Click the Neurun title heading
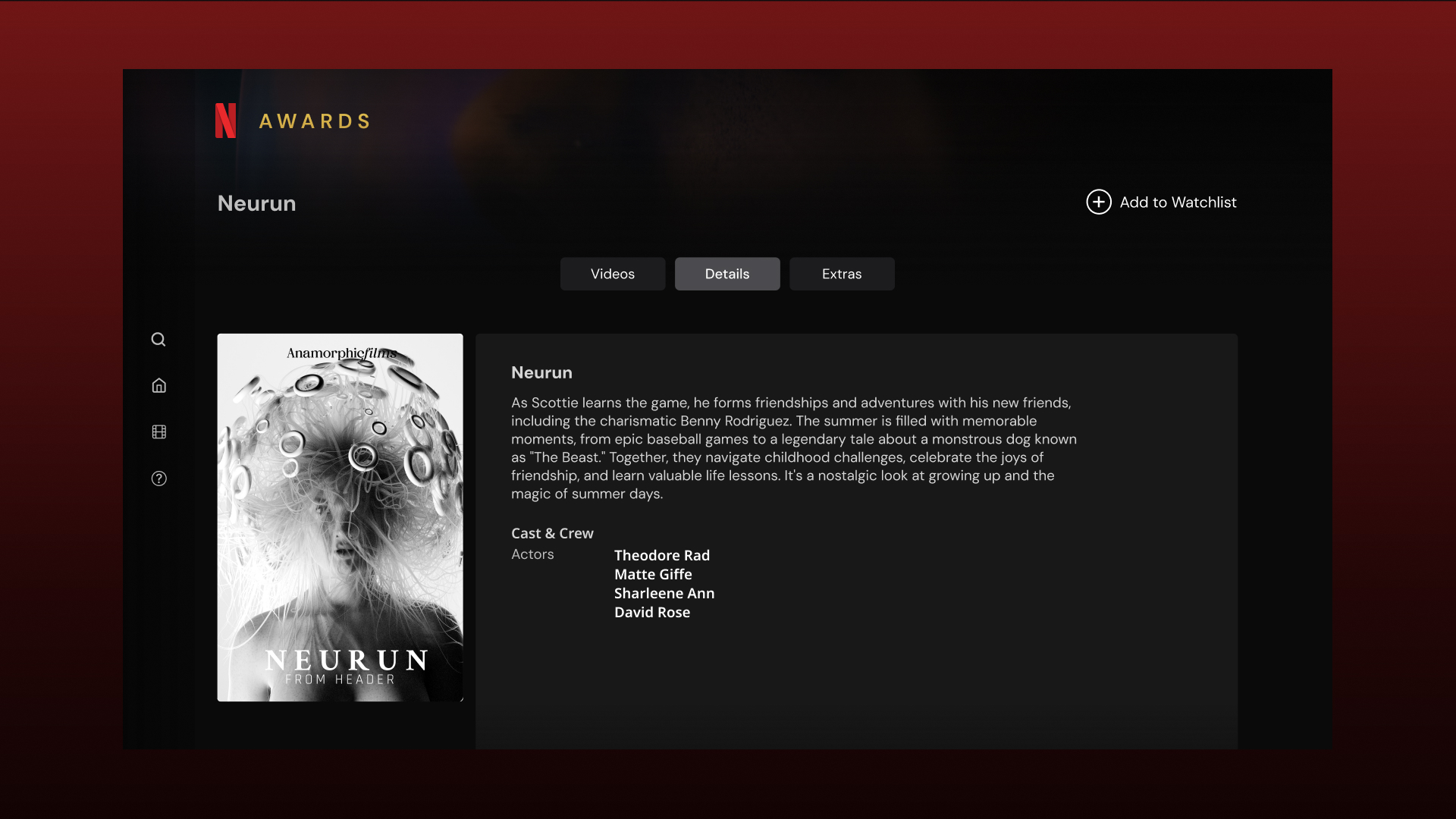This screenshot has width=1456, height=819. point(541,372)
